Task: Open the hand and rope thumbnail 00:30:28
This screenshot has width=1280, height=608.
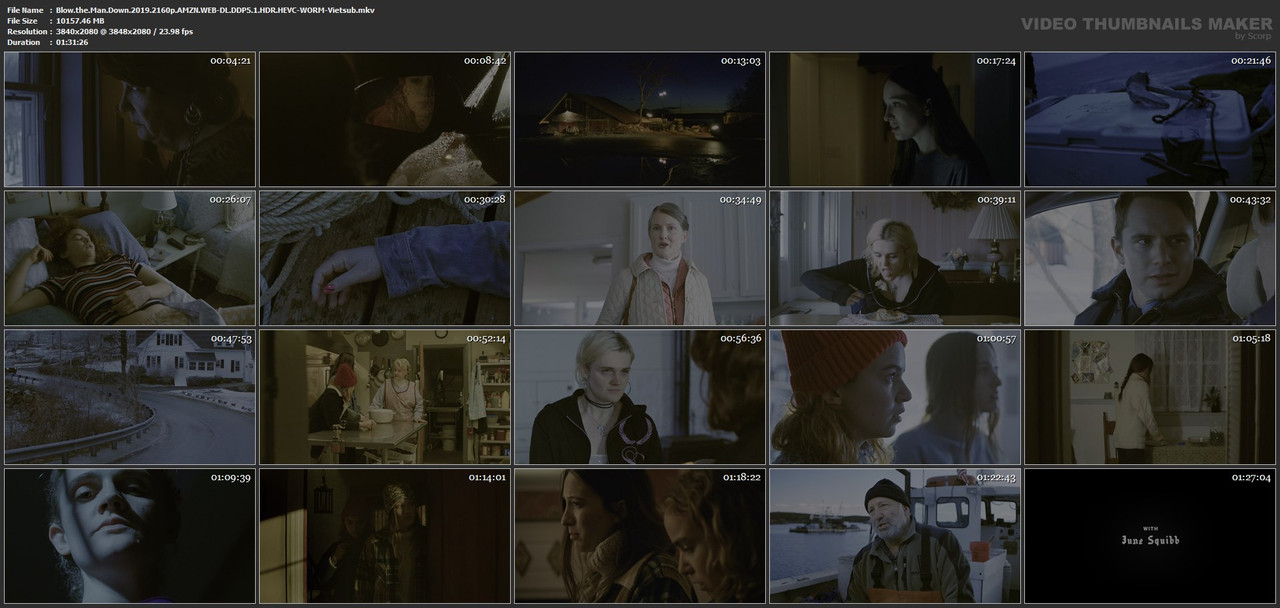Action: [385, 258]
